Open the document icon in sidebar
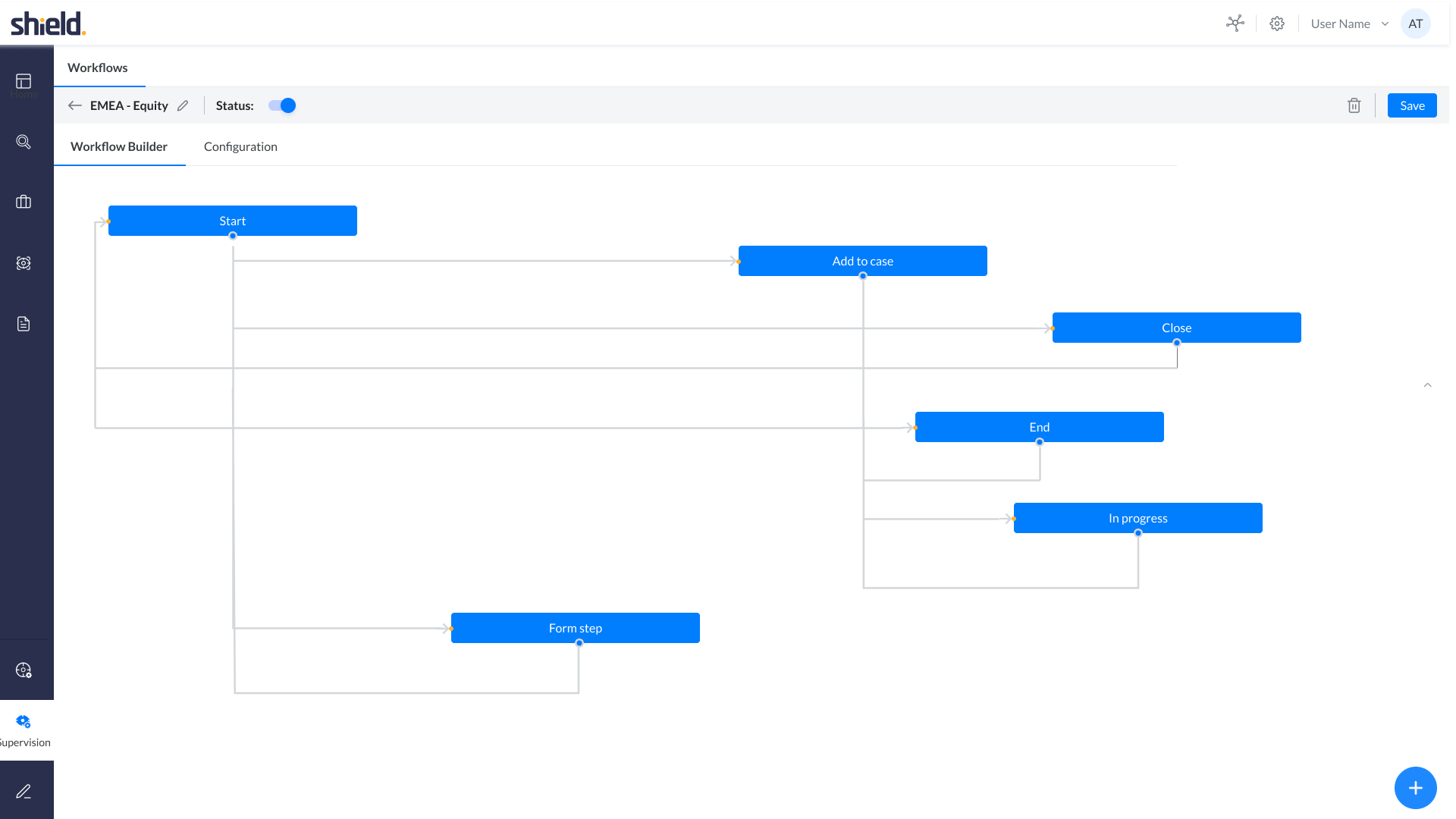The height and width of the screenshot is (819, 1456). coord(24,324)
